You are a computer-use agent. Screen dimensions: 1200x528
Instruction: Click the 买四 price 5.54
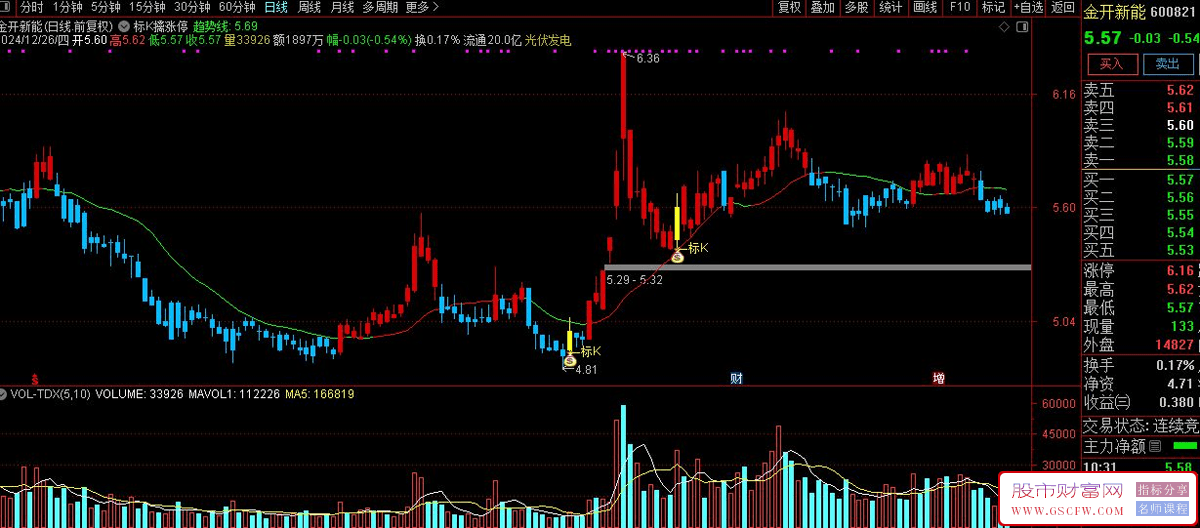pyautogui.click(x=1180, y=232)
